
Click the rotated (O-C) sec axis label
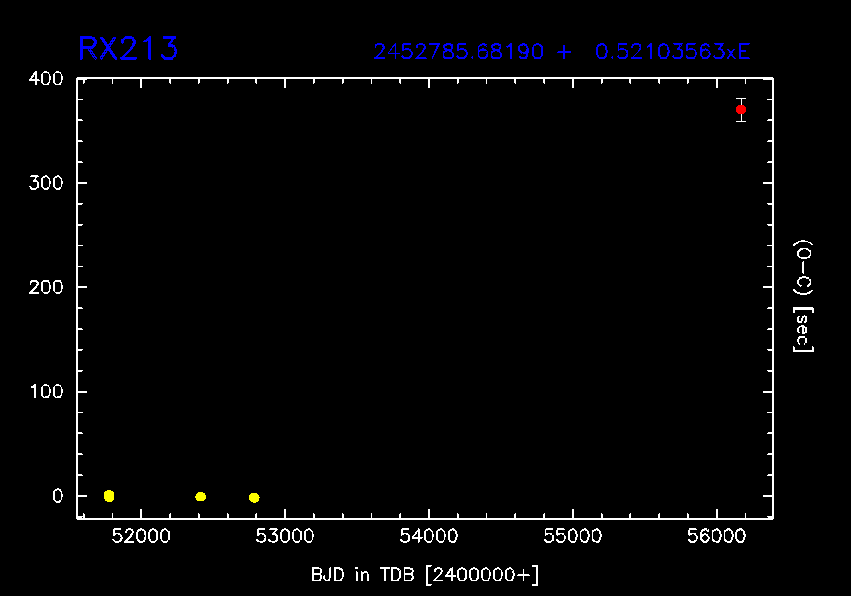802,296
